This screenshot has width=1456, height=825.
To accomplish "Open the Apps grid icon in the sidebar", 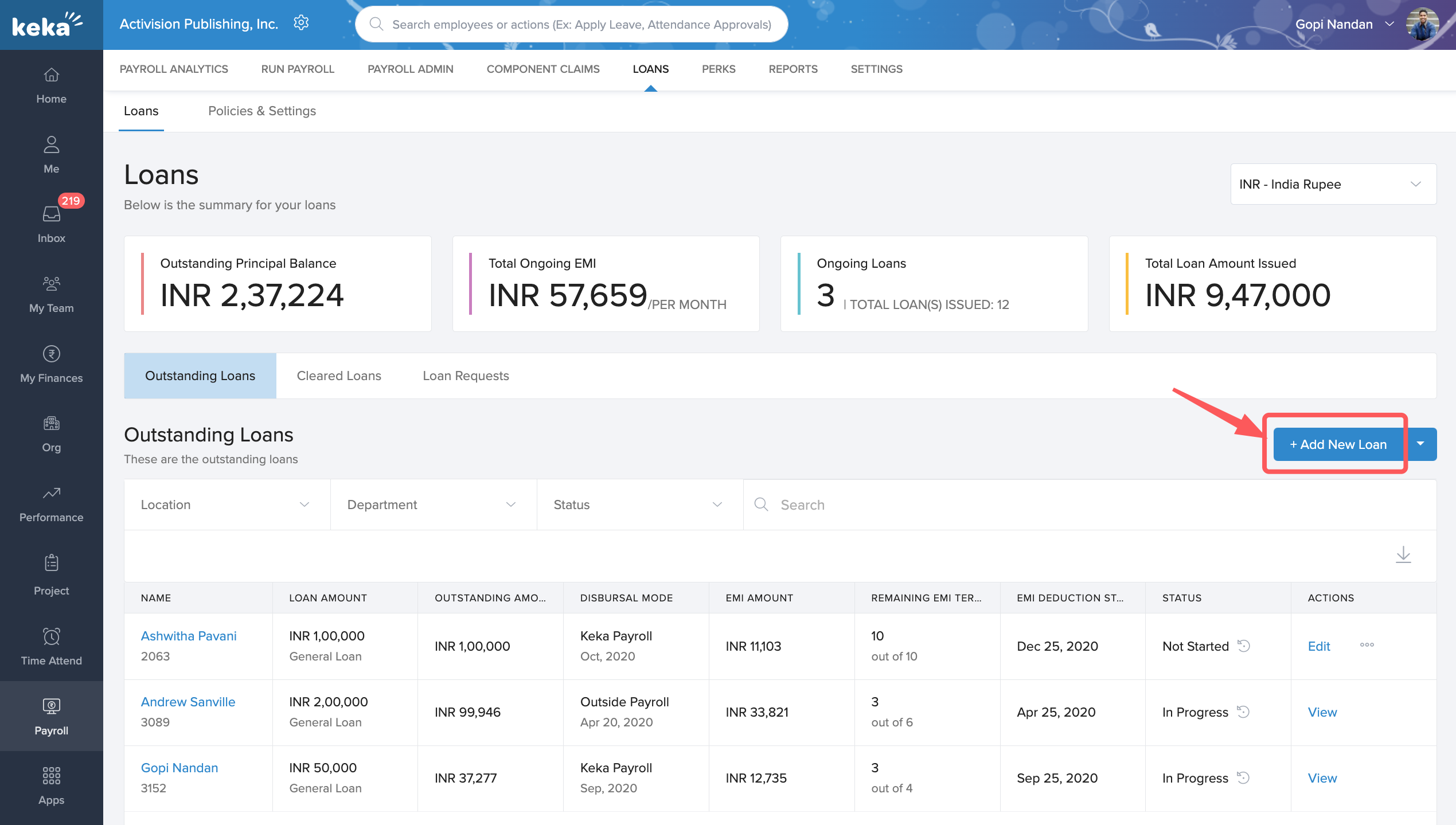I will click(x=51, y=776).
